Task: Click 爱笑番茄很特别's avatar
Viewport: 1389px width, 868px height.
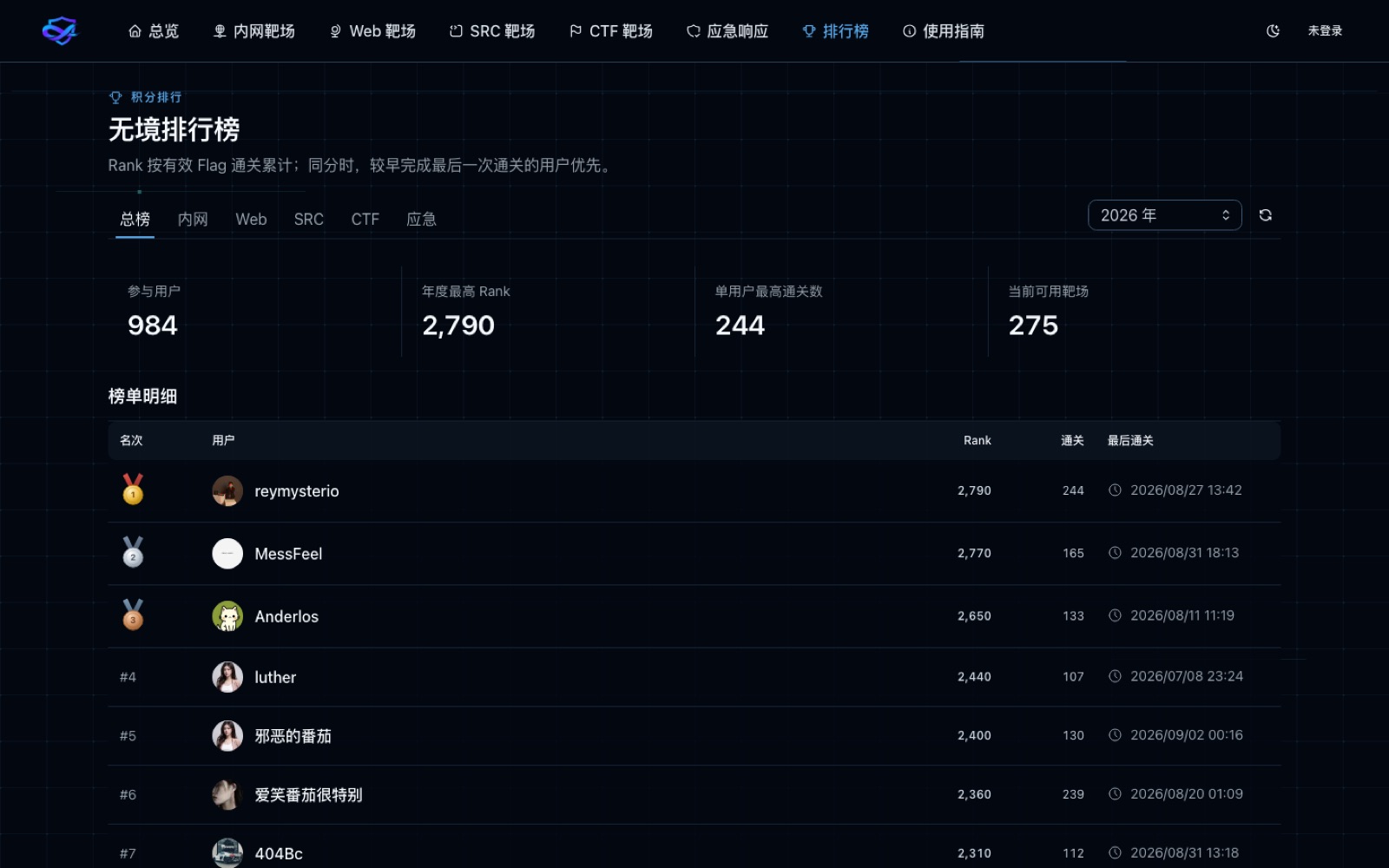Action: [227, 795]
